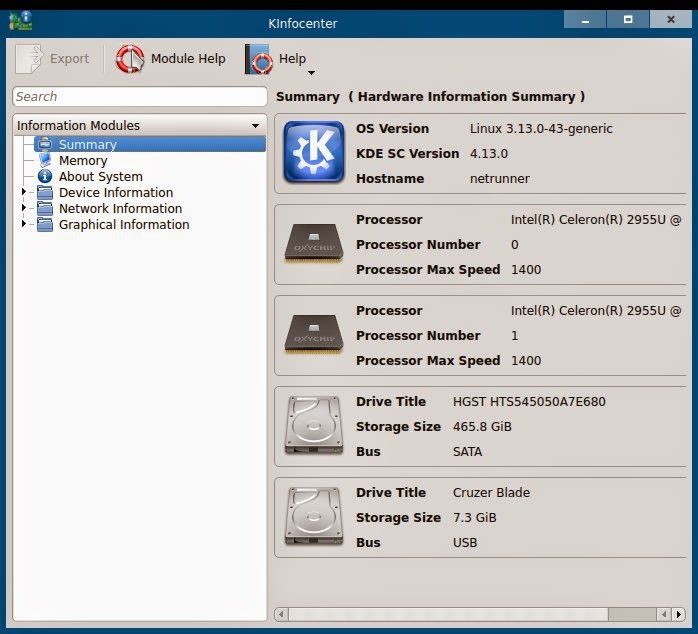Expand the Network Information tree node
The width and height of the screenshot is (698, 634).
point(24,208)
